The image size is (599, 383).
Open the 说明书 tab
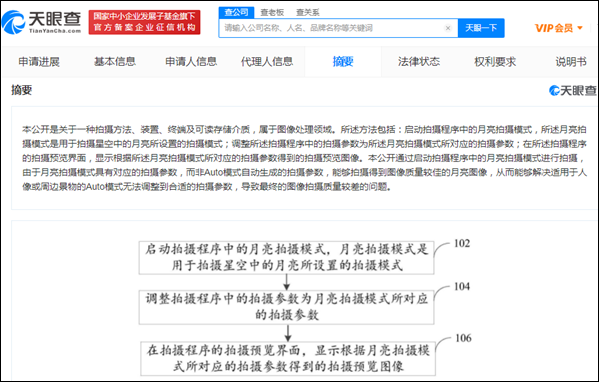(x=571, y=61)
